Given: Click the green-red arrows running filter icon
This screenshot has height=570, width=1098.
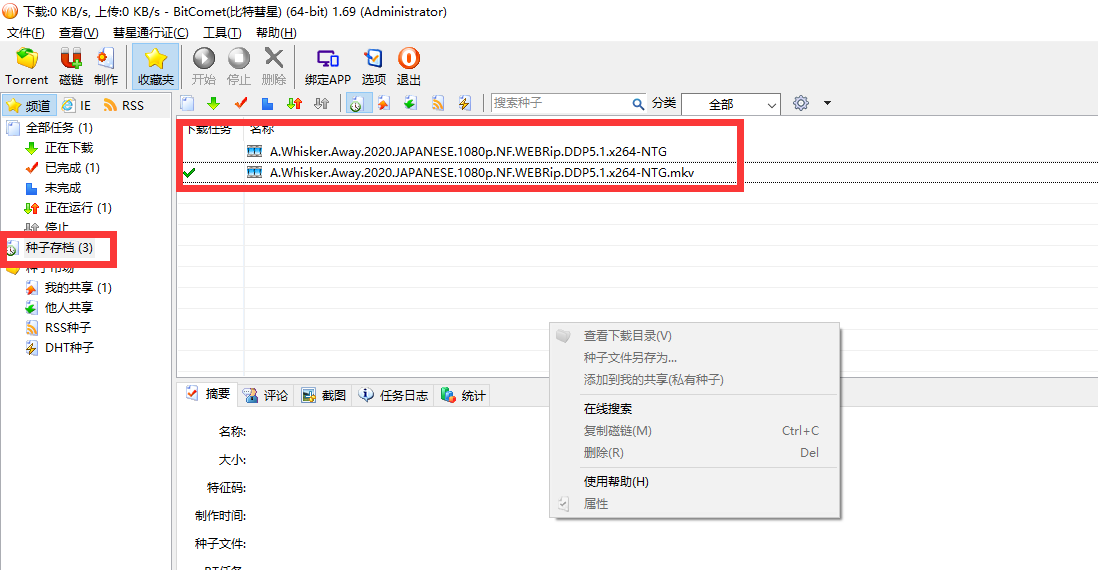Looking at the screenshot, I should click(295, 104).
